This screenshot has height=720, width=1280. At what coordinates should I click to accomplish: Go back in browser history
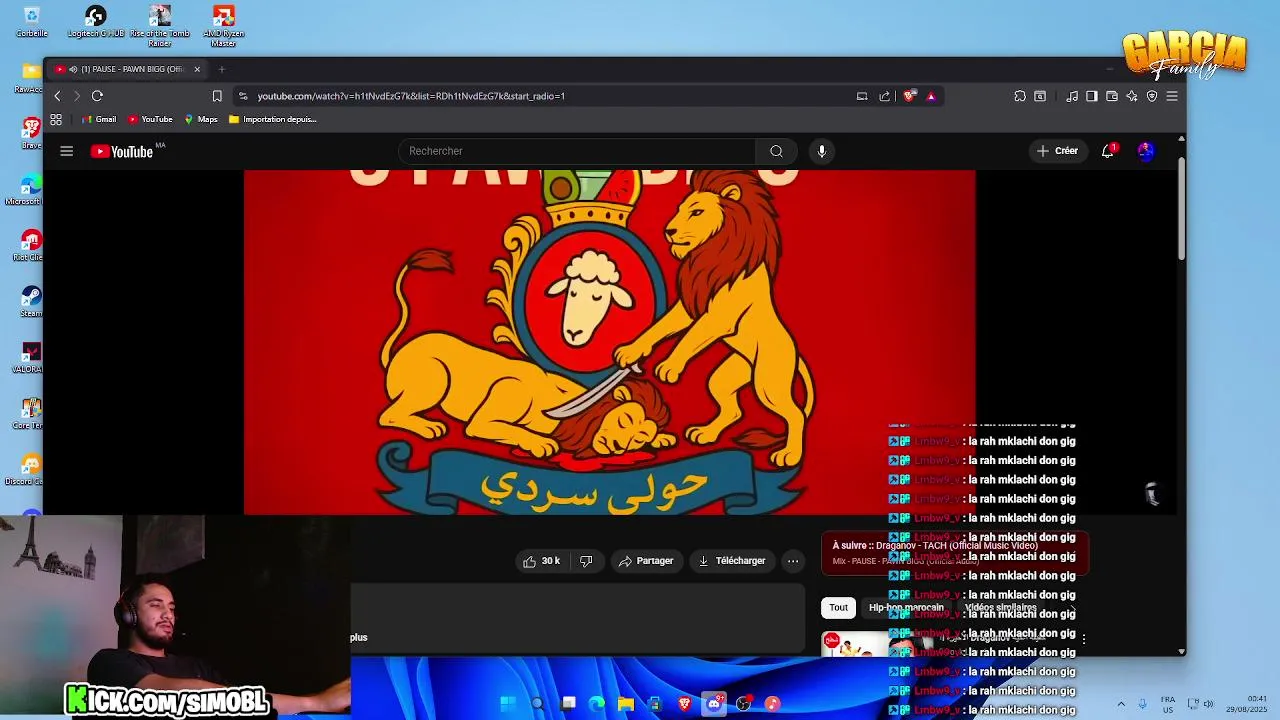click(57, 96)
